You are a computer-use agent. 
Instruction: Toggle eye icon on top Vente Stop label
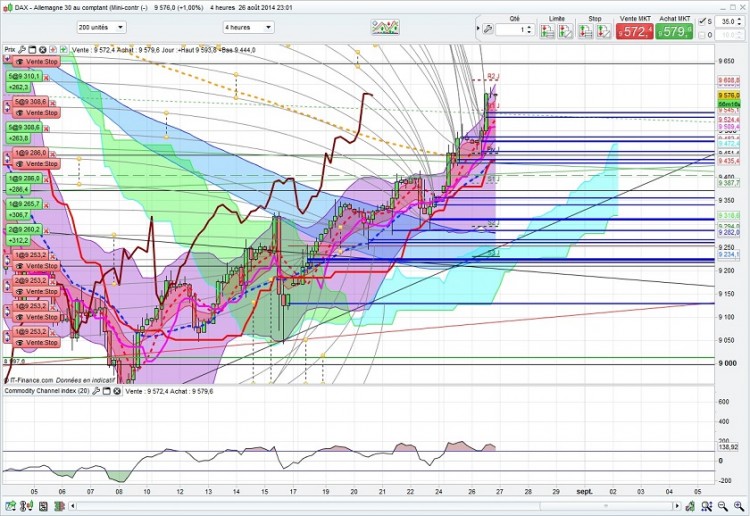[20, 62]
